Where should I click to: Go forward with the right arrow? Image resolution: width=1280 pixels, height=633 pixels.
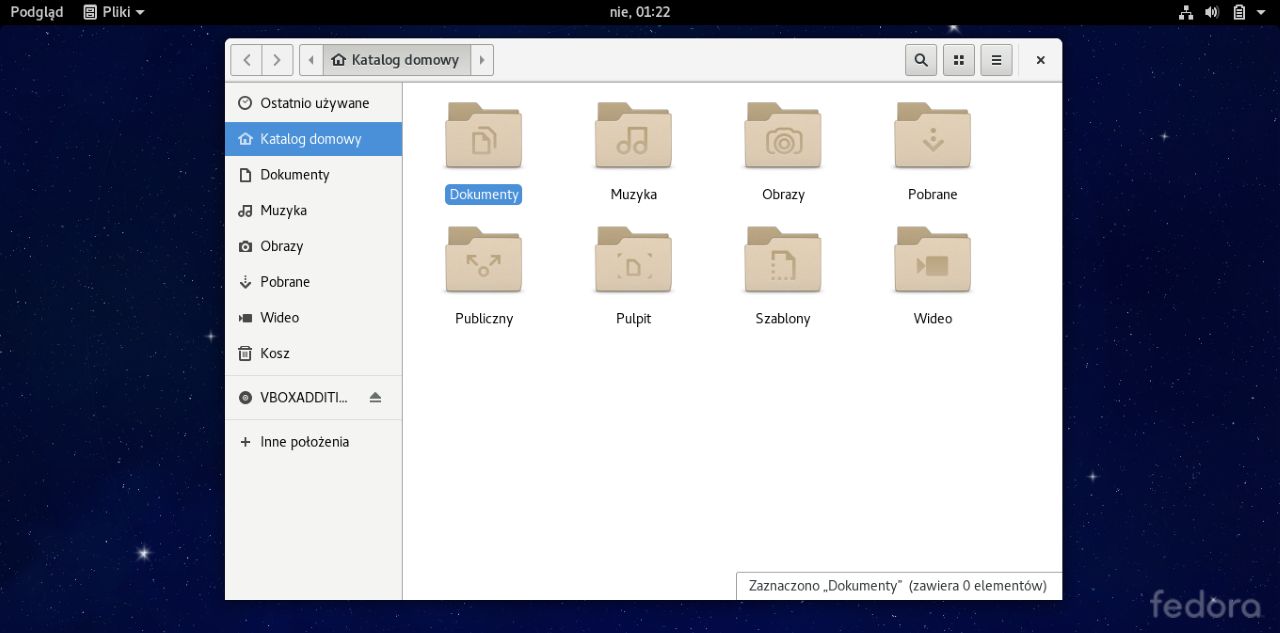click(x=277, y=60)
